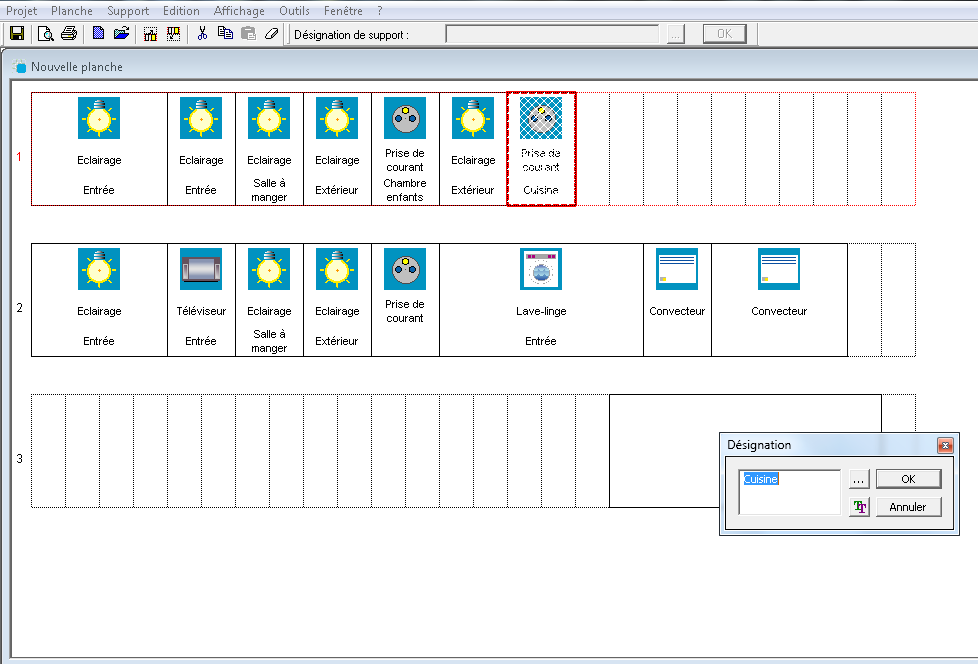The width and height of the screenshot is (978, 664).
Task: Open the Support menu
Action: pyautogui.click(x=128, y=11)
